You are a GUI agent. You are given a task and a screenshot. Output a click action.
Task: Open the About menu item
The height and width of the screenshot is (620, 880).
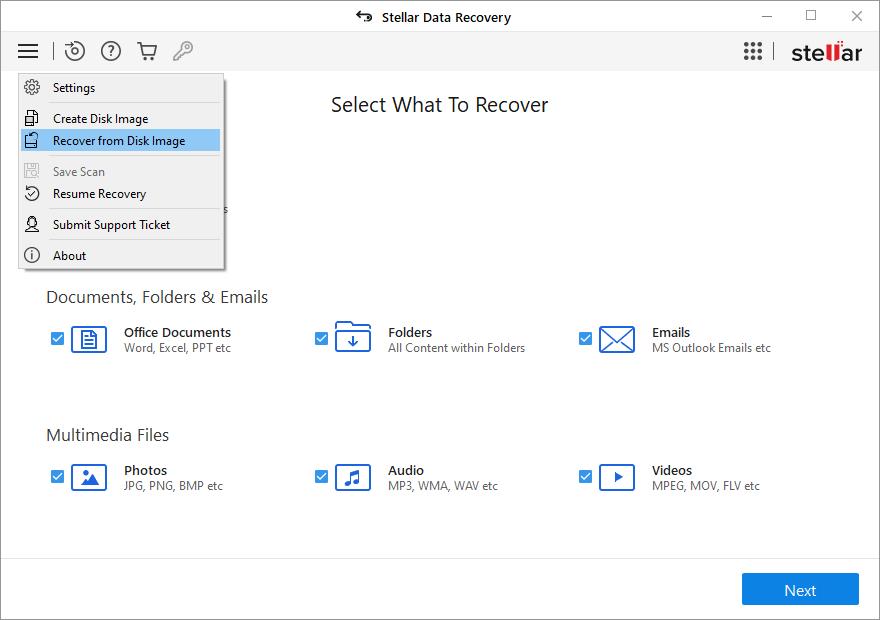69,256
